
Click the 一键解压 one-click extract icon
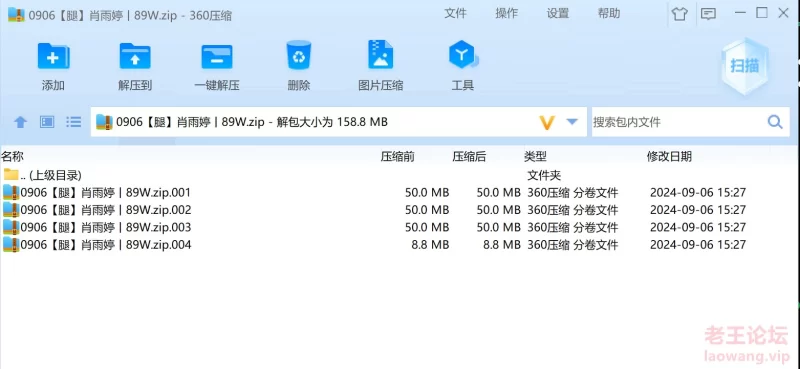coord(217,56)
